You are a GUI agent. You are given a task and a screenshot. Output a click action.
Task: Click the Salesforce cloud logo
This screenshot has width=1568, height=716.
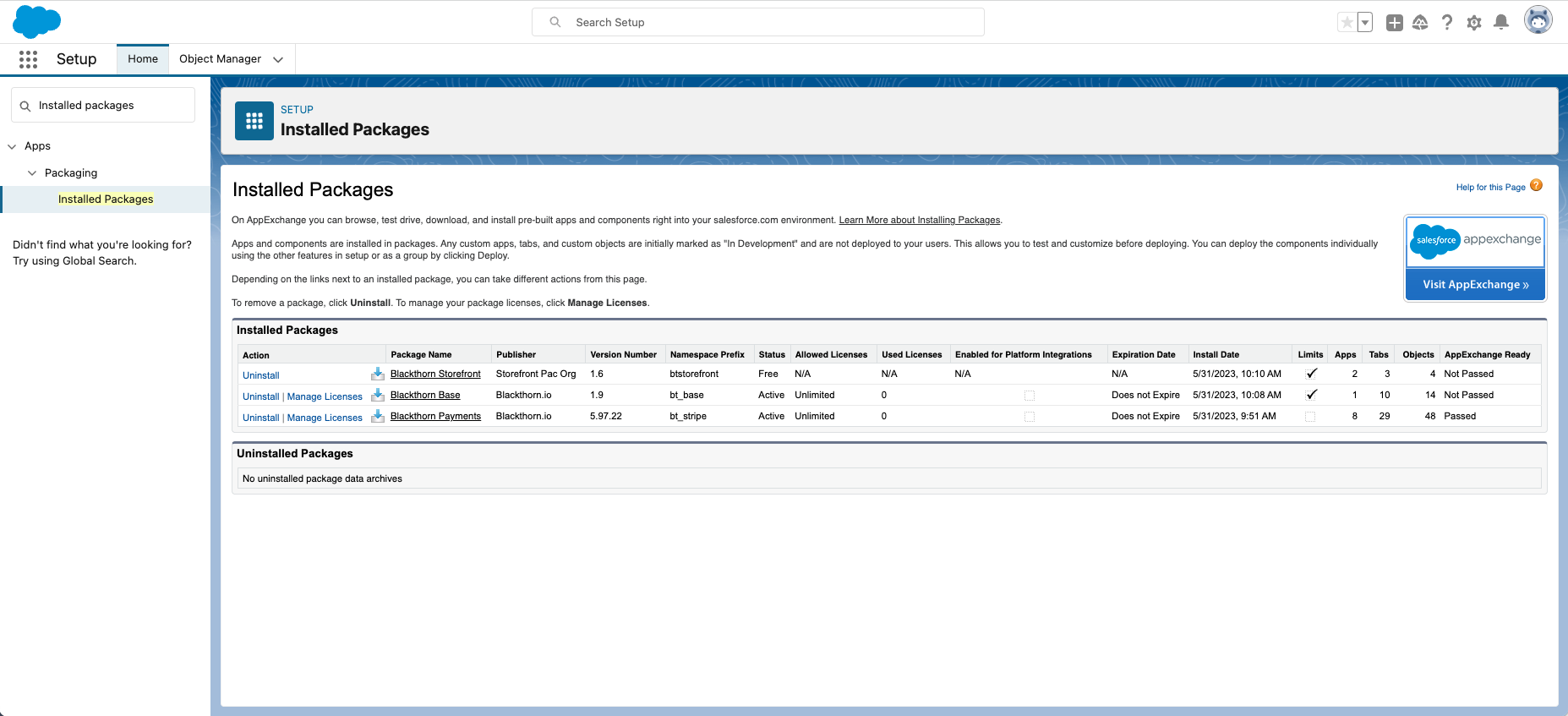pyautogui.click(x=37, y=21)
